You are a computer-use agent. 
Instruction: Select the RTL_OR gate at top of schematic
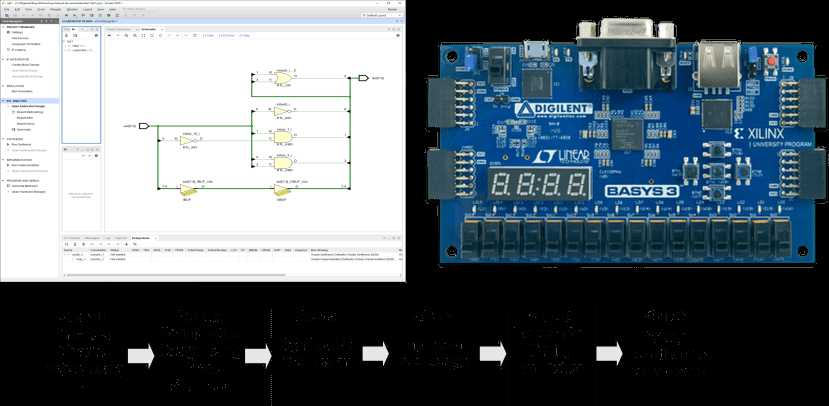pos(283,78)
